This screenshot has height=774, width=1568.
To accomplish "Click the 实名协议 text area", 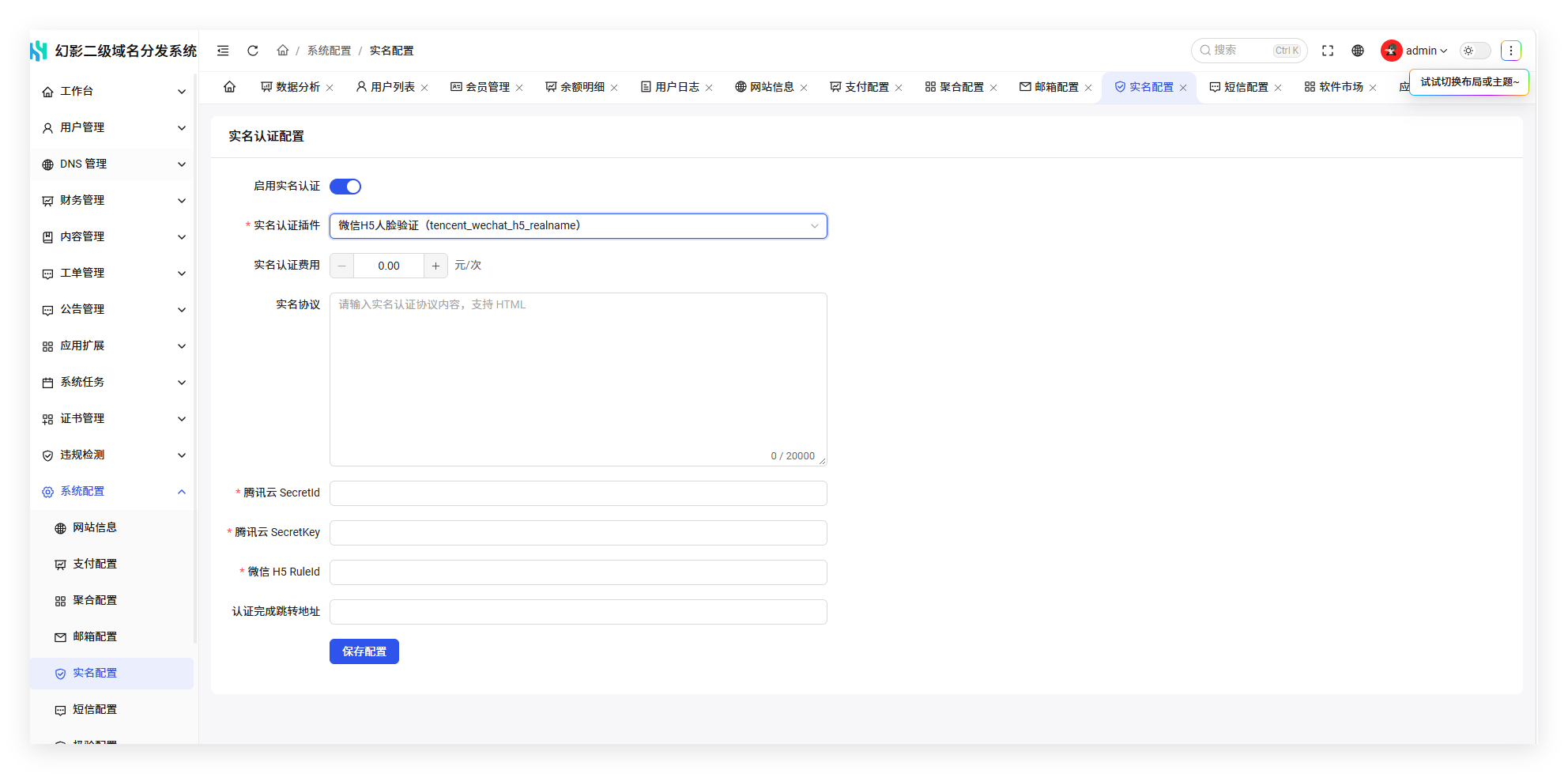I will (579, 379).
